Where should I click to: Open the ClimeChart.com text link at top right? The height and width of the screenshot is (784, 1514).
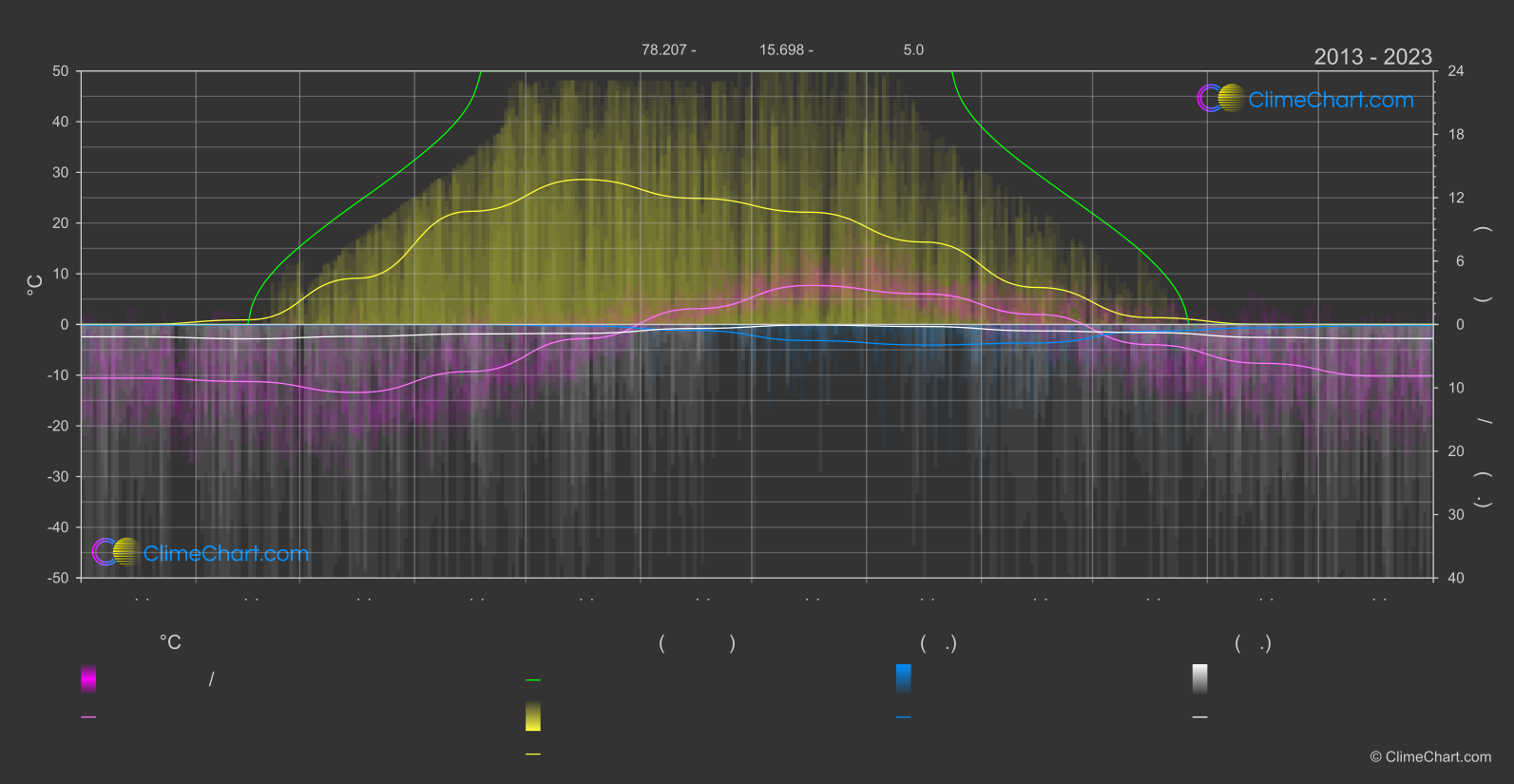point(1331,100)
